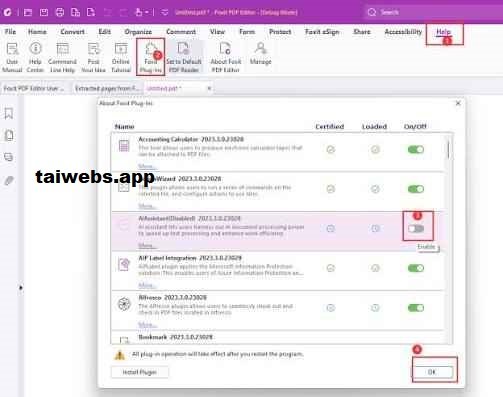Close the About Foxit Plug-Ins dialog
This screenshot has height=397, width=503.
[x=458, y=103]
